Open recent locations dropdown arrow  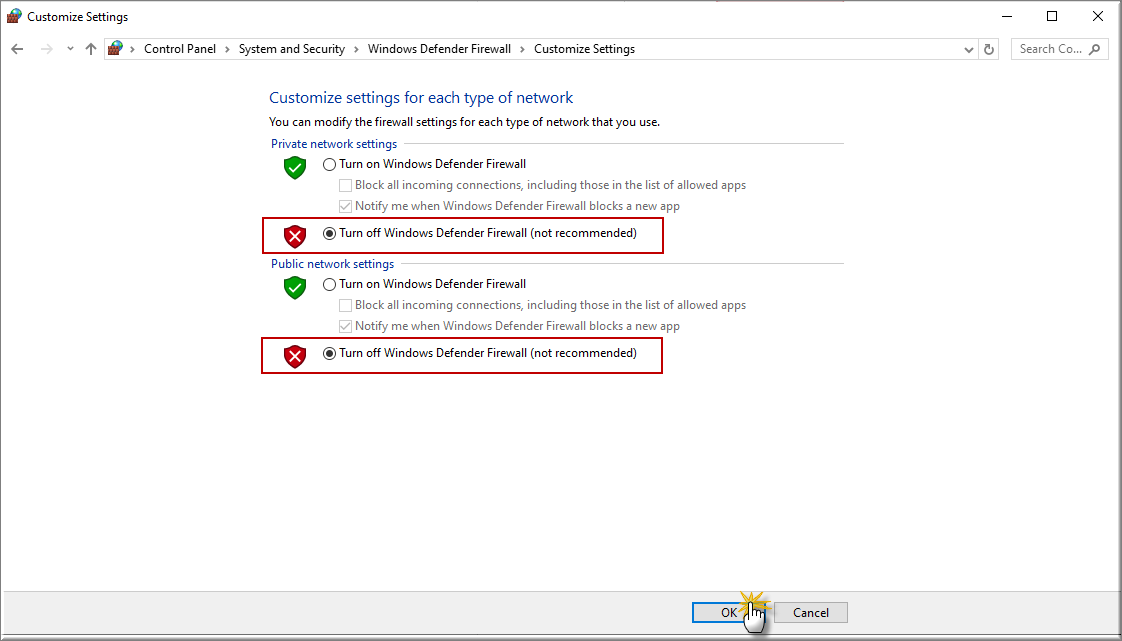coord(69,49)
